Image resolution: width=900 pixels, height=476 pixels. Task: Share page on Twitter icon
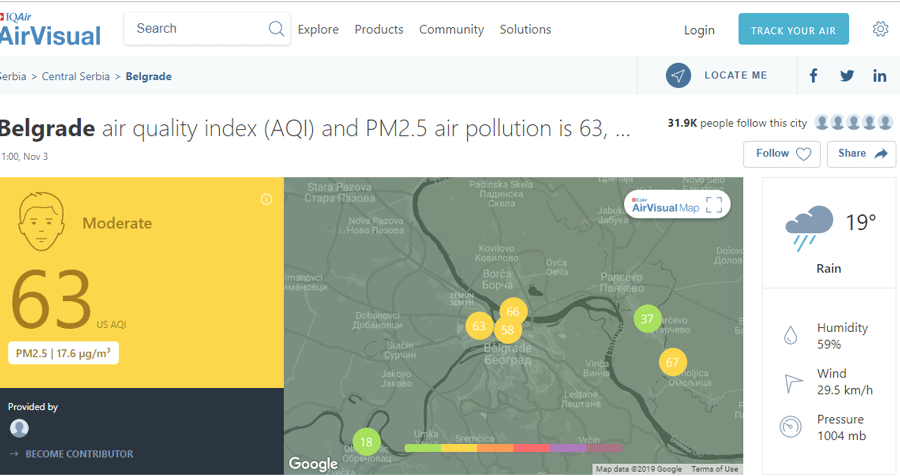(847, 76)
